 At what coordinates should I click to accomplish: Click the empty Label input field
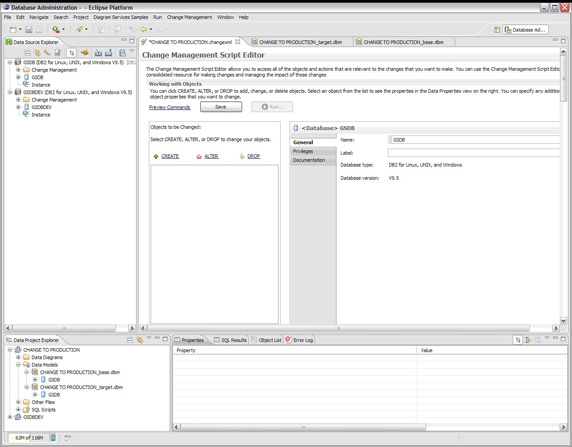(x=474, y=153)
